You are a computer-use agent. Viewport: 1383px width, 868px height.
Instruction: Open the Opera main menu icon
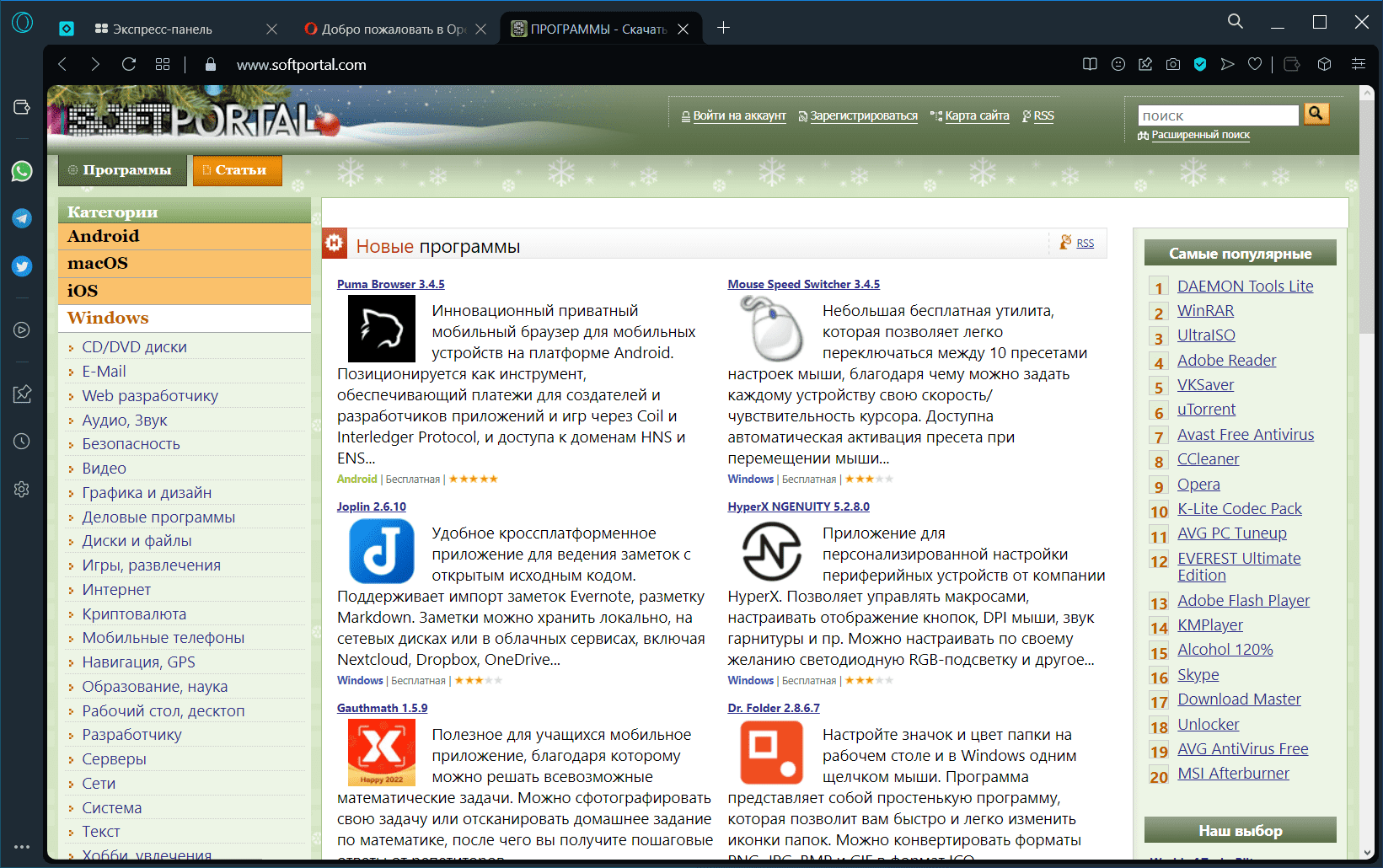click(22, 23)
